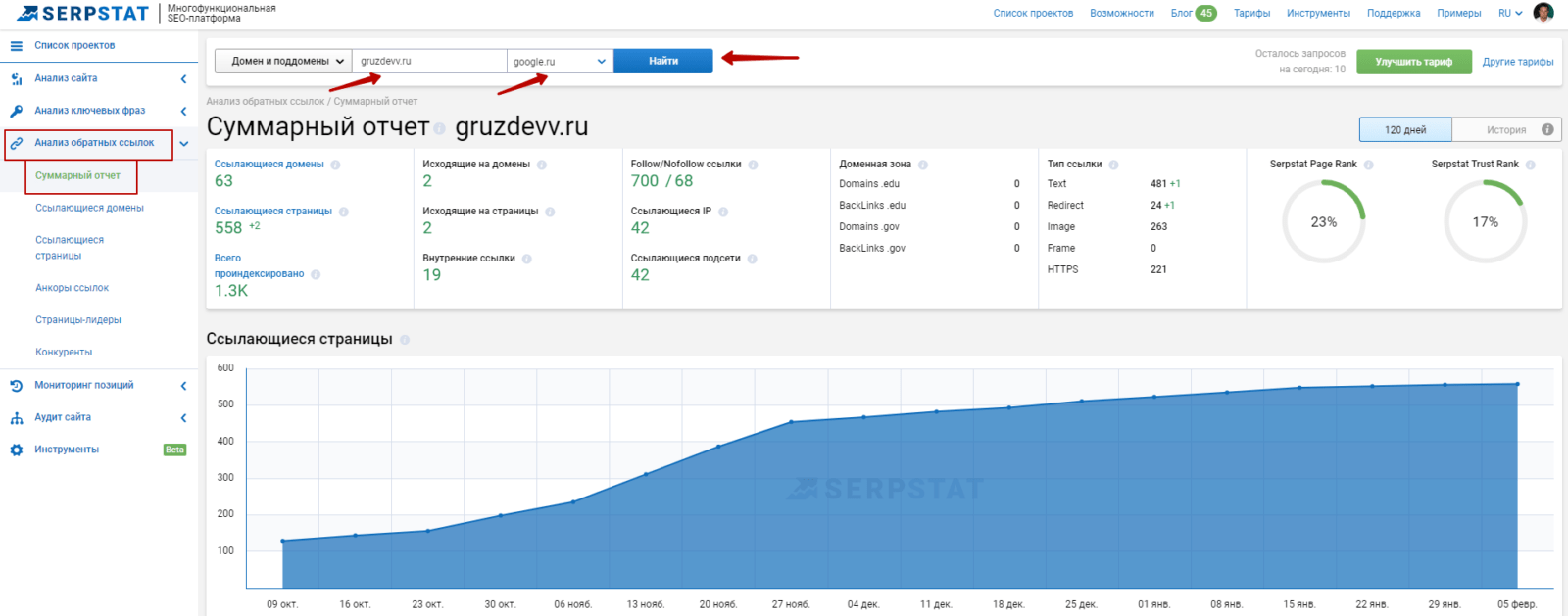Click the gear icon for Инструменты

pyautogui.click(x=17, y=450)
